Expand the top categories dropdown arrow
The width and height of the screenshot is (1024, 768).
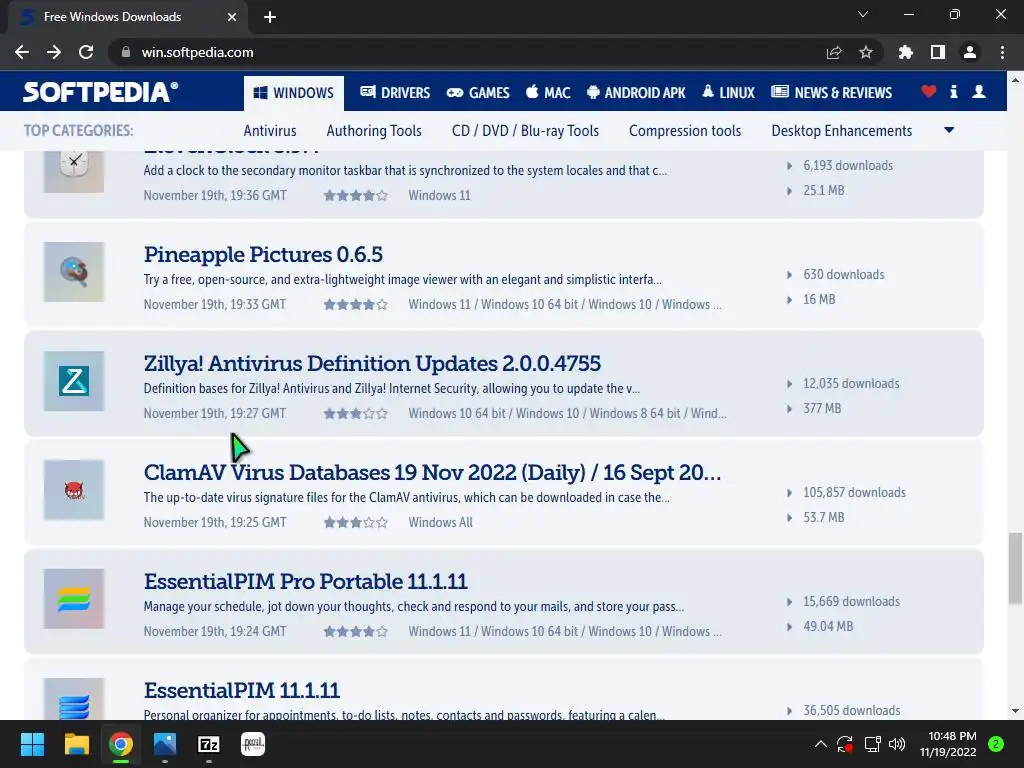point(949,130)
